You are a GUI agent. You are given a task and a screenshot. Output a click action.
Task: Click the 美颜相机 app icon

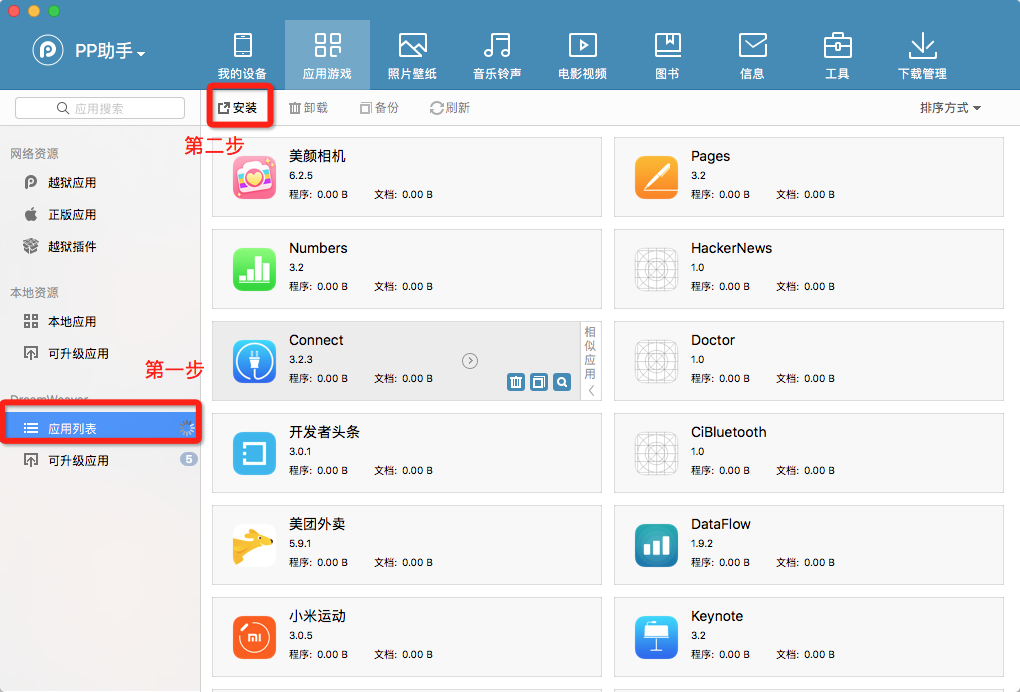254,177
